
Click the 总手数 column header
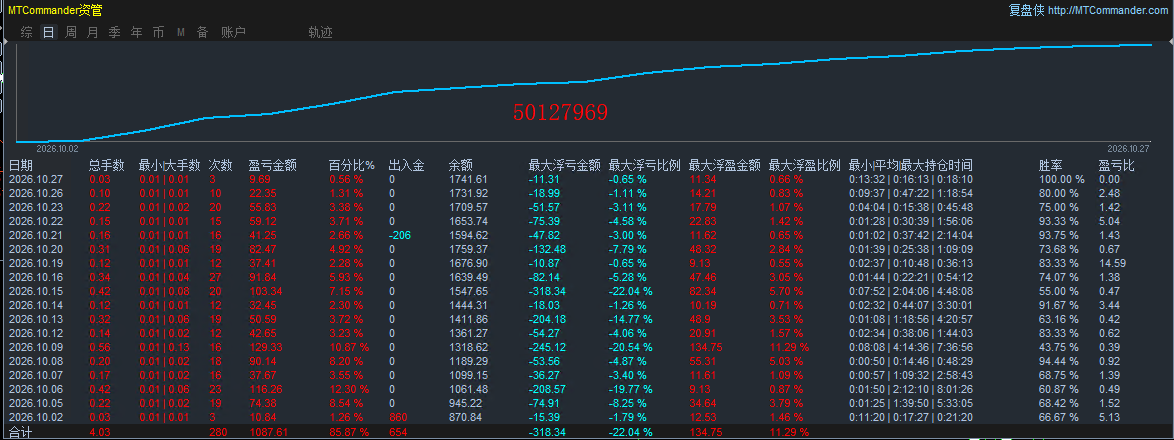tap(106, 165)
